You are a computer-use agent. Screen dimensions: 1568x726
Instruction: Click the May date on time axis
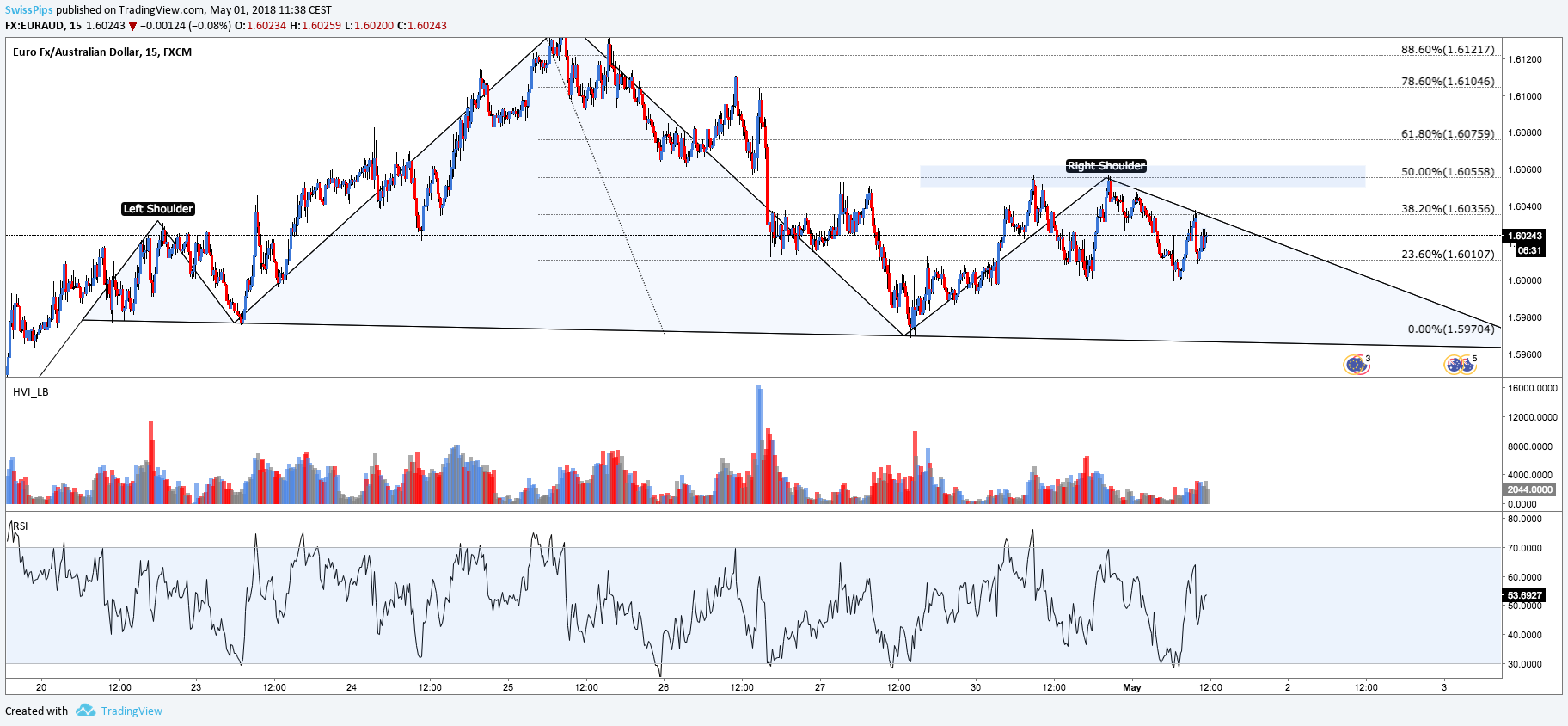pyautogui.click(x=1132, y=687)
